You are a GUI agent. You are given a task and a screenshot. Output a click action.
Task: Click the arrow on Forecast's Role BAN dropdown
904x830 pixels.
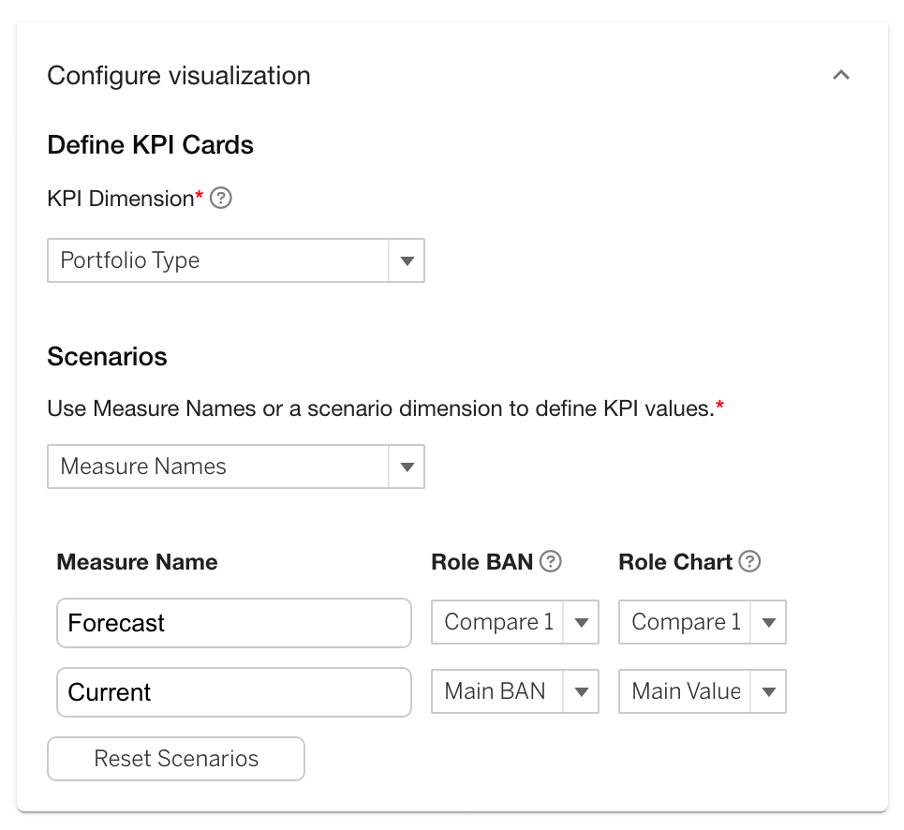pos(581,622)
